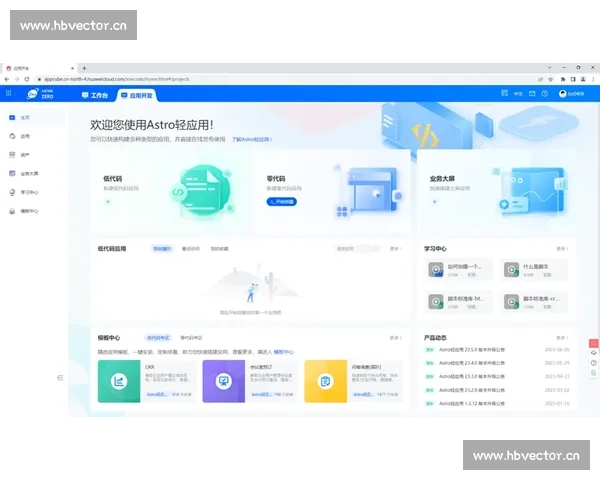
Task: Expand more in the 学习中心 section
Action: pyautogui.click(x=562, y=249)
